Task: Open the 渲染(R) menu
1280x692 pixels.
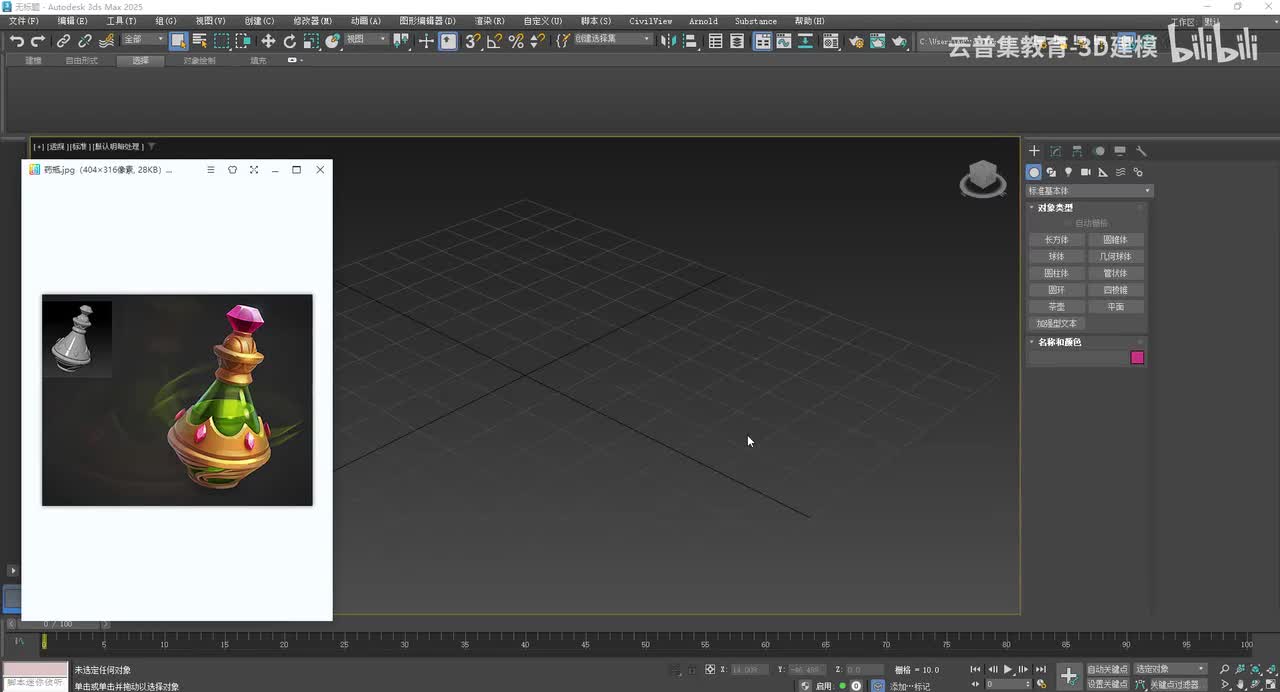Action: tap(489, 21)
